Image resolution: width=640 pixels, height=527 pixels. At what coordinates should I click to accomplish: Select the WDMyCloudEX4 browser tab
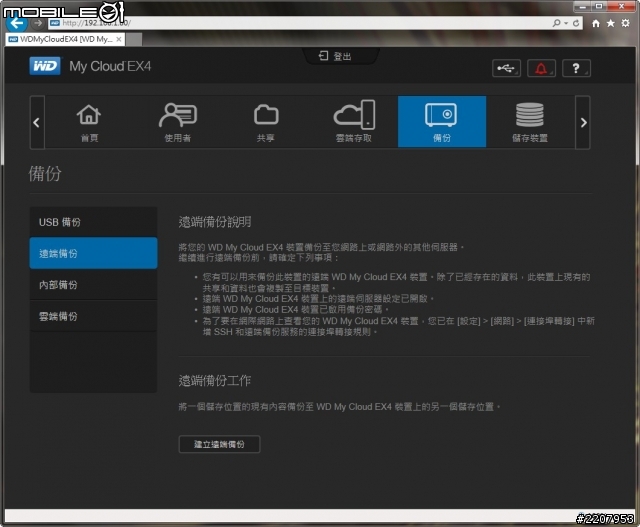(x=65, y=39)
